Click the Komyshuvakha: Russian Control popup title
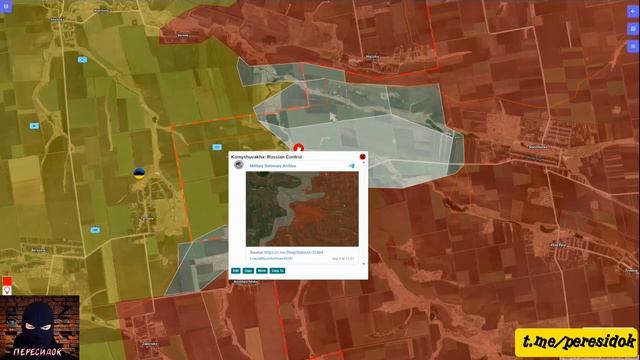640x360 pixels. point(267,157)
